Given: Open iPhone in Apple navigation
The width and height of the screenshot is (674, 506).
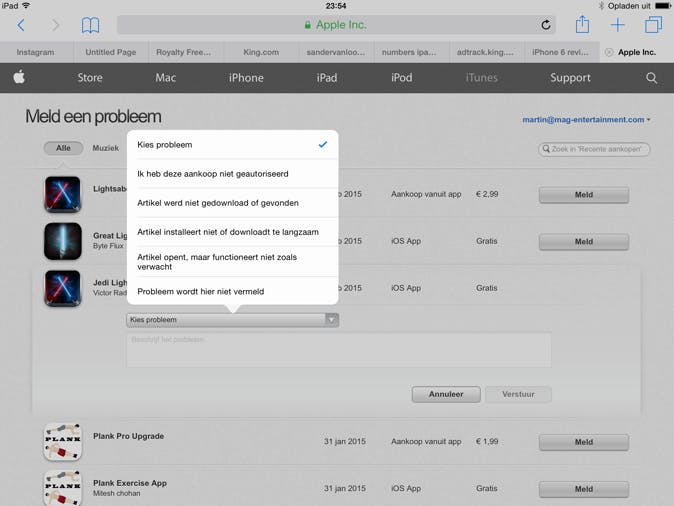Looking at the screenshot, I should pyautogui.click(x=246, y=78).
